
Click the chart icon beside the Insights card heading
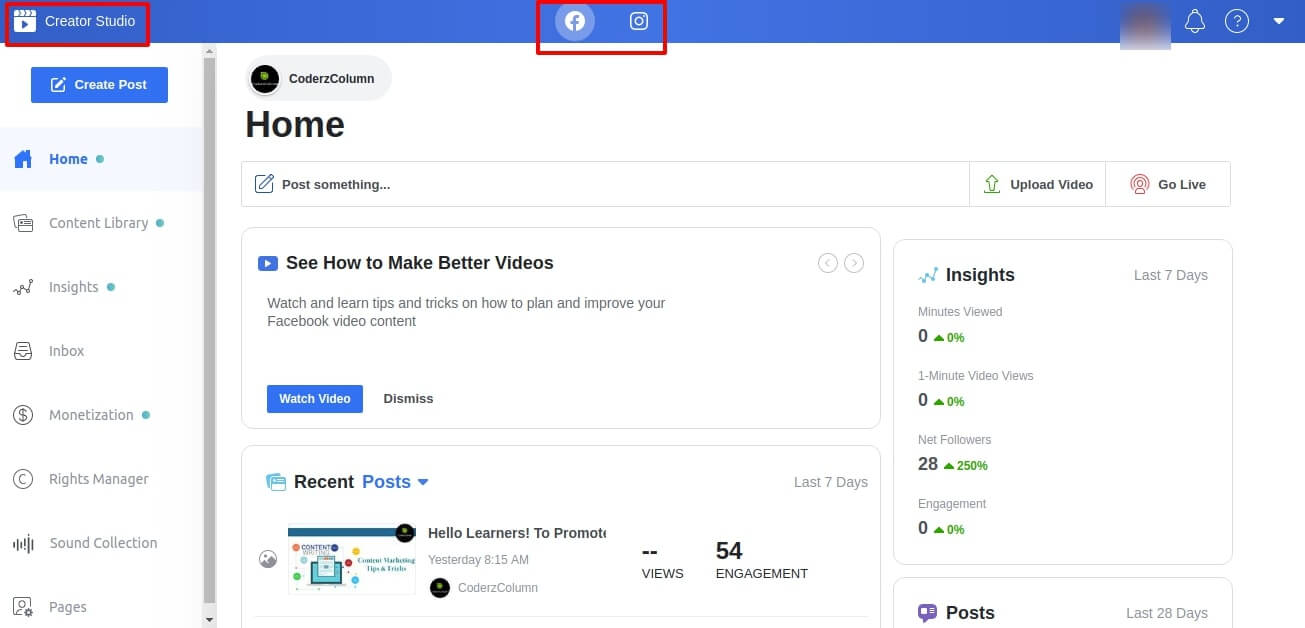pos(929,275)
